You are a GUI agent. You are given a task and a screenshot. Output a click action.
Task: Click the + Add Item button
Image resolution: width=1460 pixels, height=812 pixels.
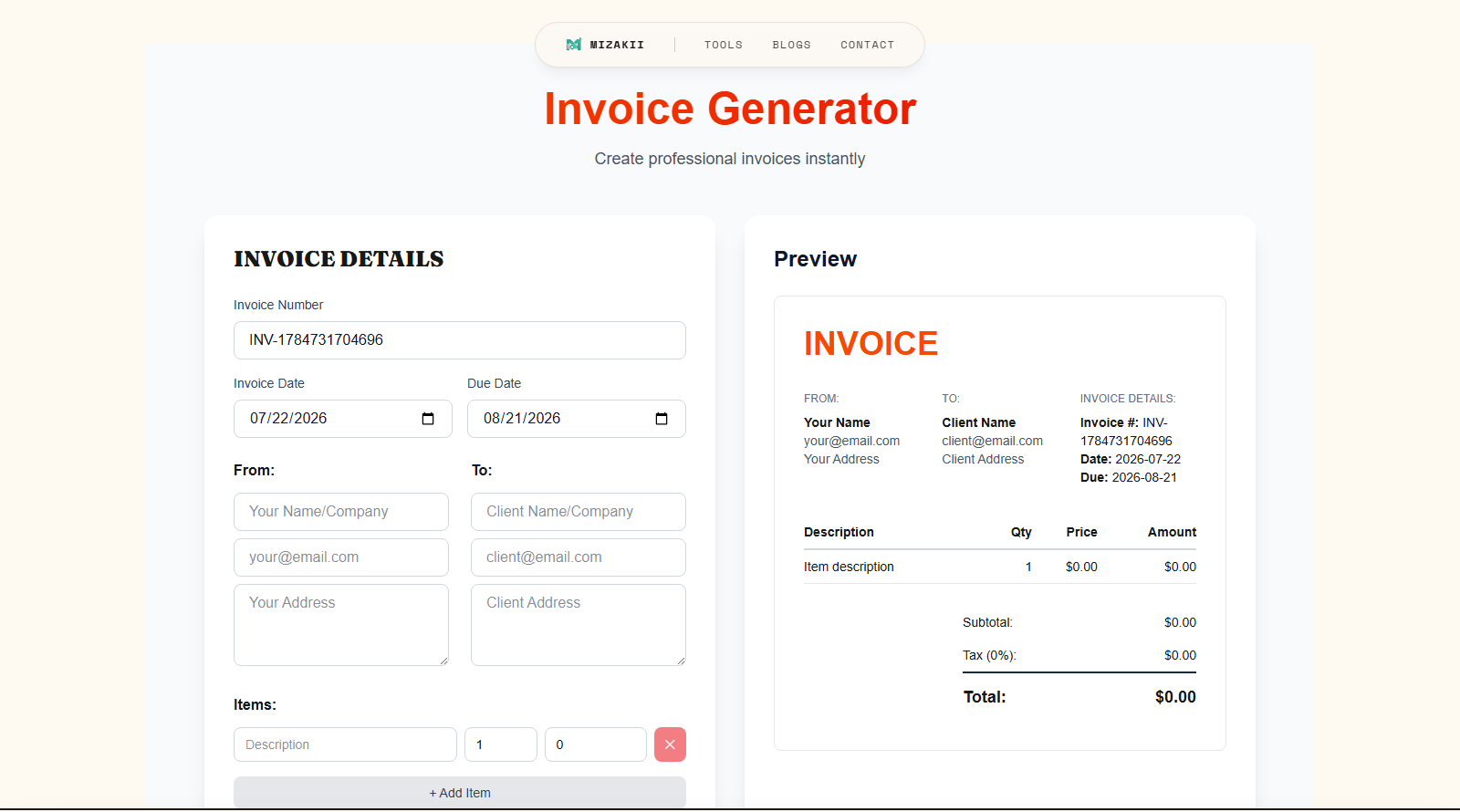pos(460,793)
